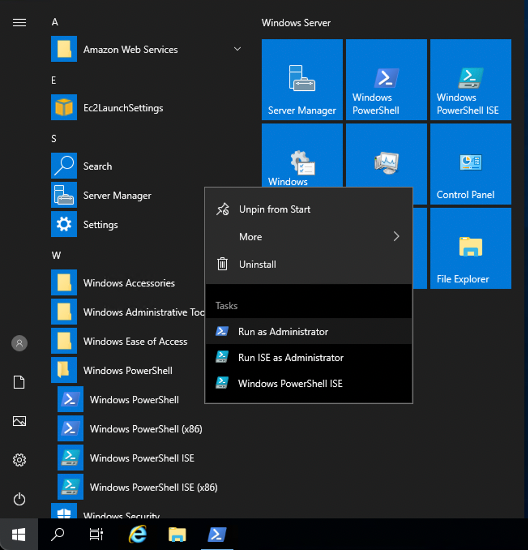The width and height of the screenshot is (528, 550).
Task: Click the Windows PowerShell ISE tile
Action: pos(470,80)
